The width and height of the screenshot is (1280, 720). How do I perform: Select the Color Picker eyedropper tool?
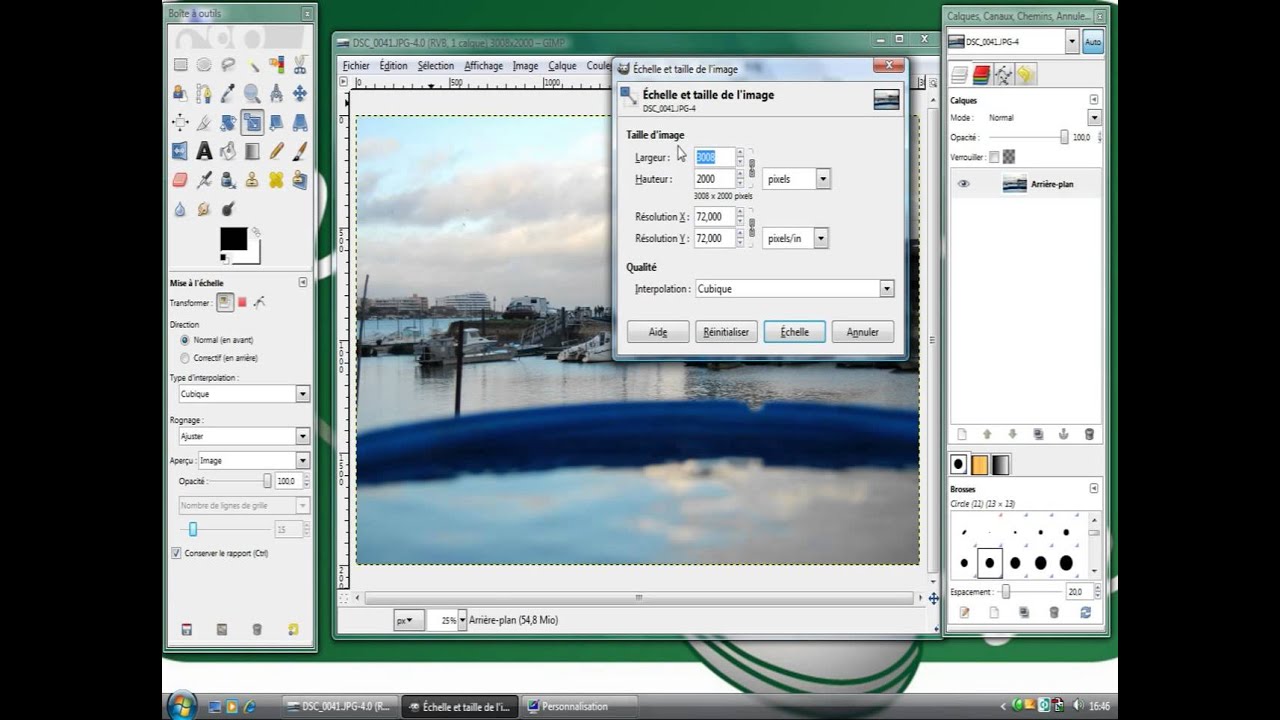click(x=228, y=93)
